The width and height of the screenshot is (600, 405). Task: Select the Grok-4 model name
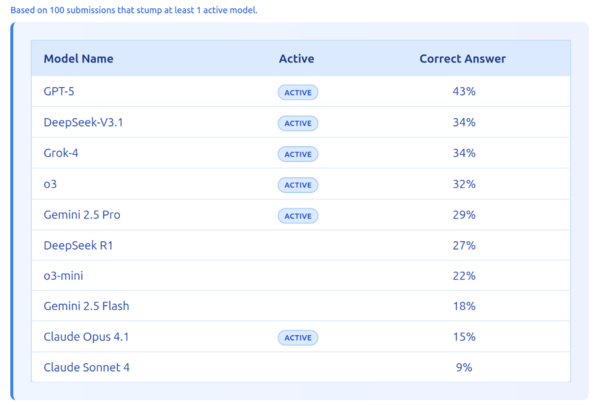click(61, 153)
